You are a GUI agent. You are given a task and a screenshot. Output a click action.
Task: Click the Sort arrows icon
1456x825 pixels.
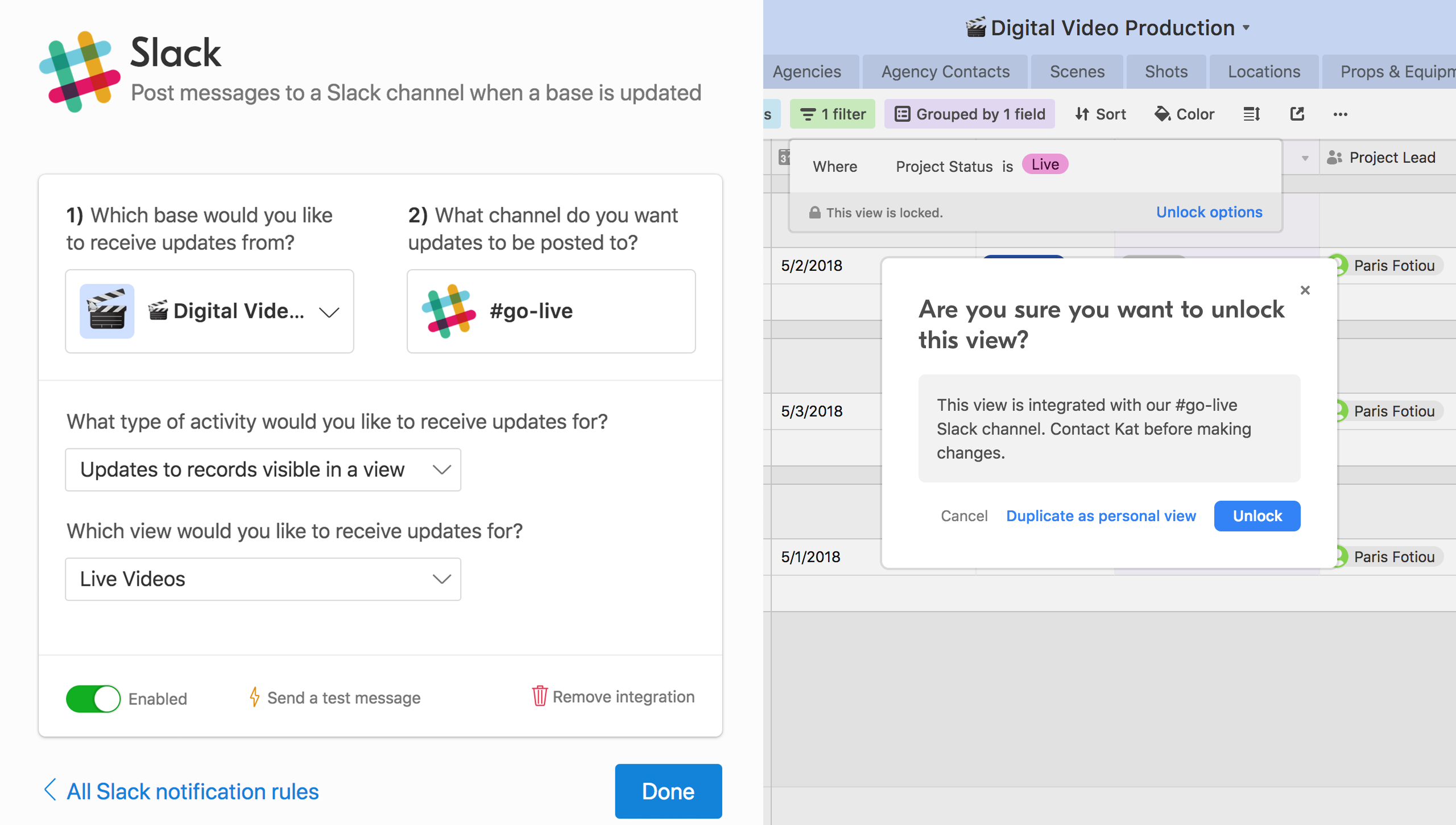coord(1082,114)
